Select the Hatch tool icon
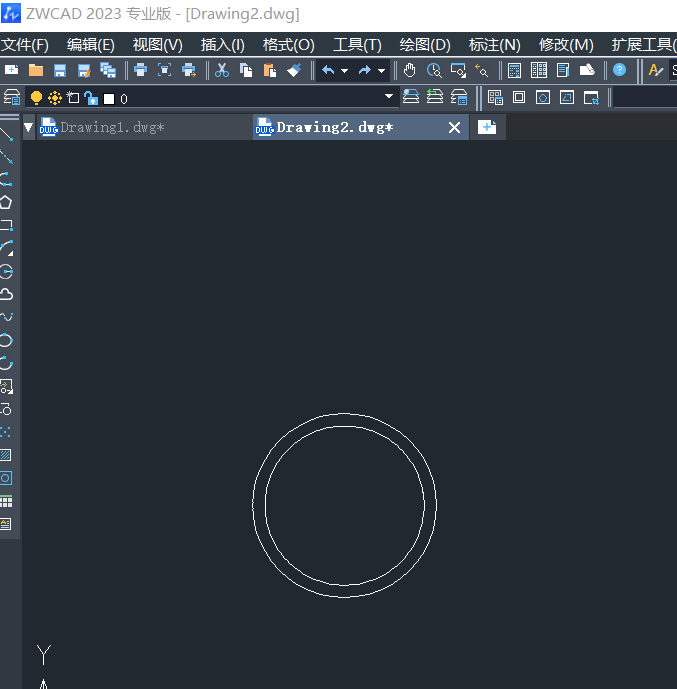 (6, 455)
